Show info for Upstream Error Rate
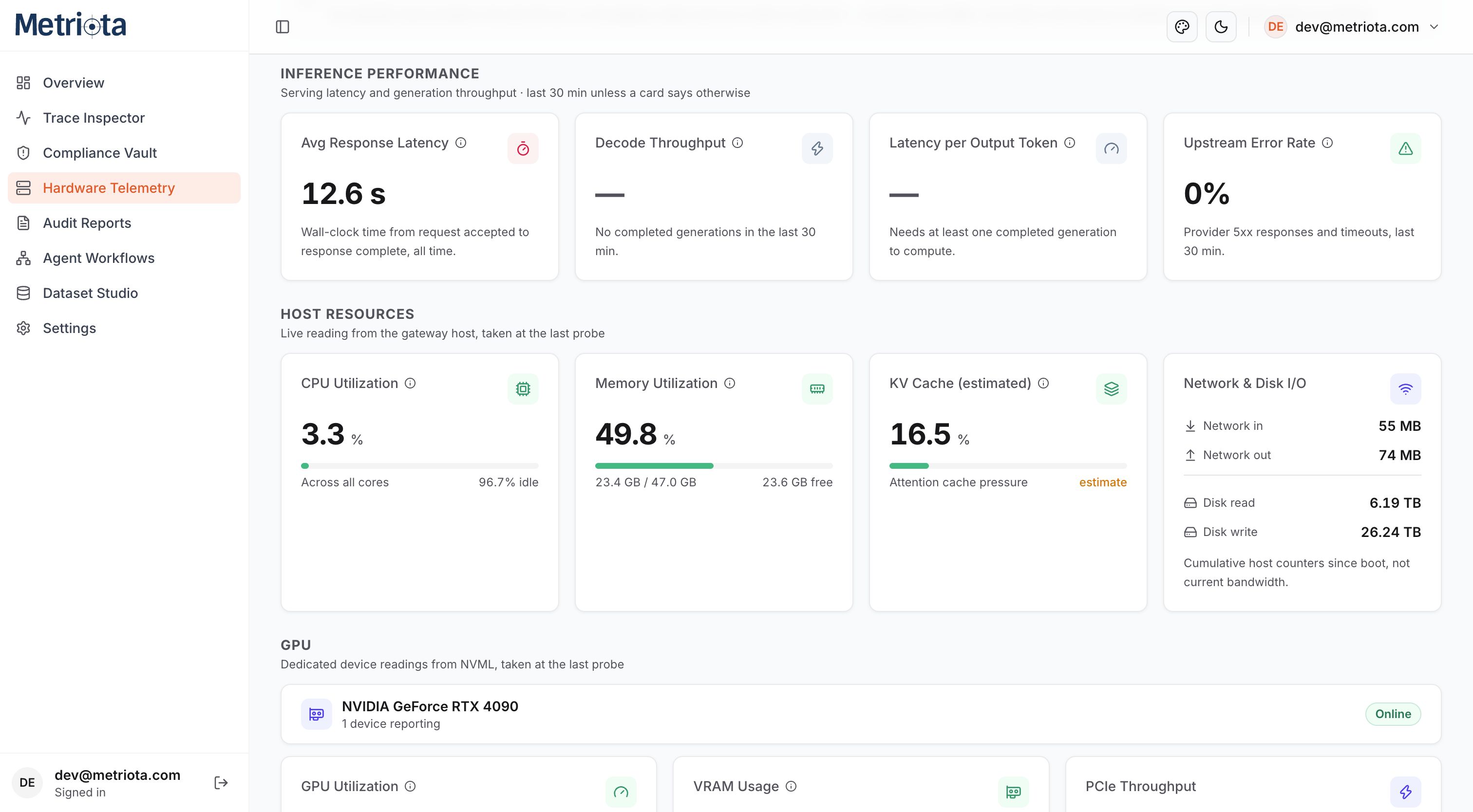 pos(1328,143)
